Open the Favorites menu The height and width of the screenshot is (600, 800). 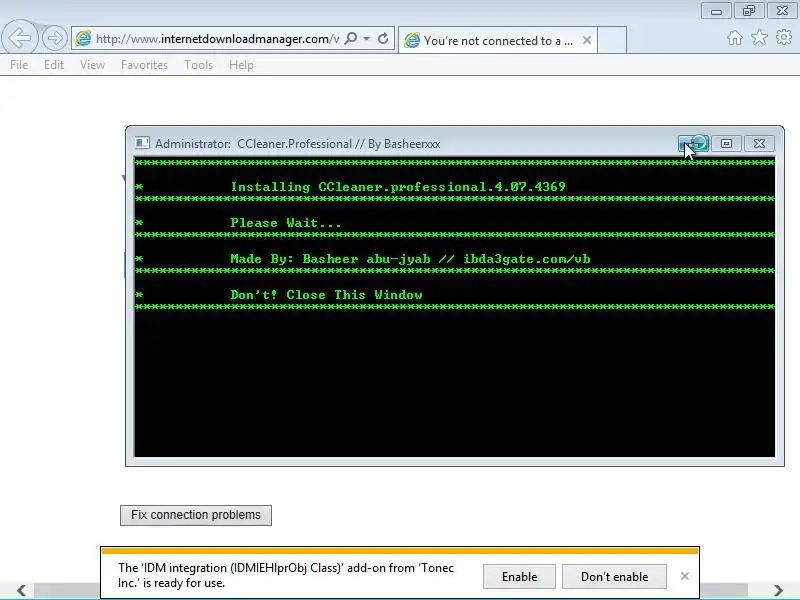tap(144, 65)
